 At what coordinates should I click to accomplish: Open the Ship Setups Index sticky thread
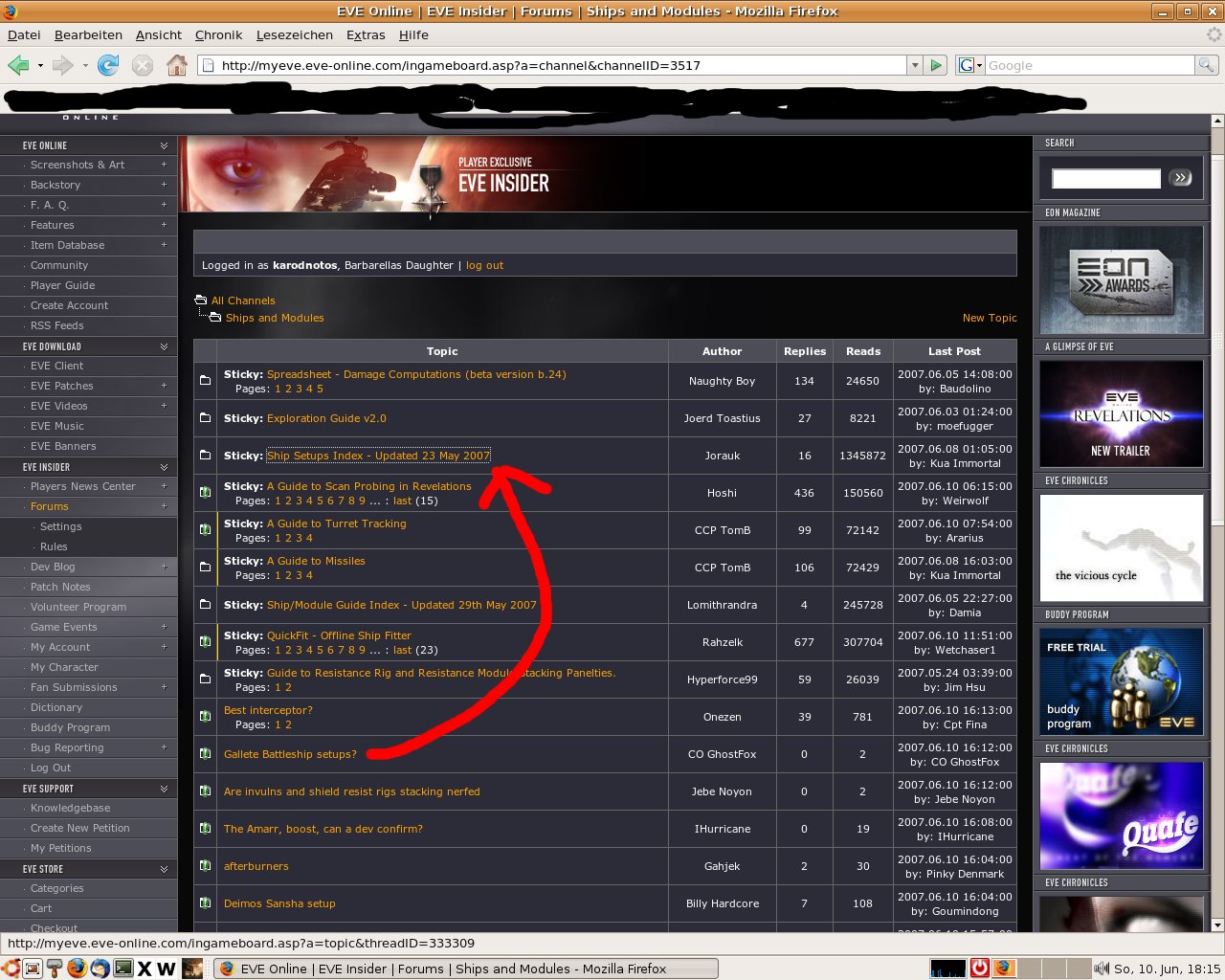point(378,456)
